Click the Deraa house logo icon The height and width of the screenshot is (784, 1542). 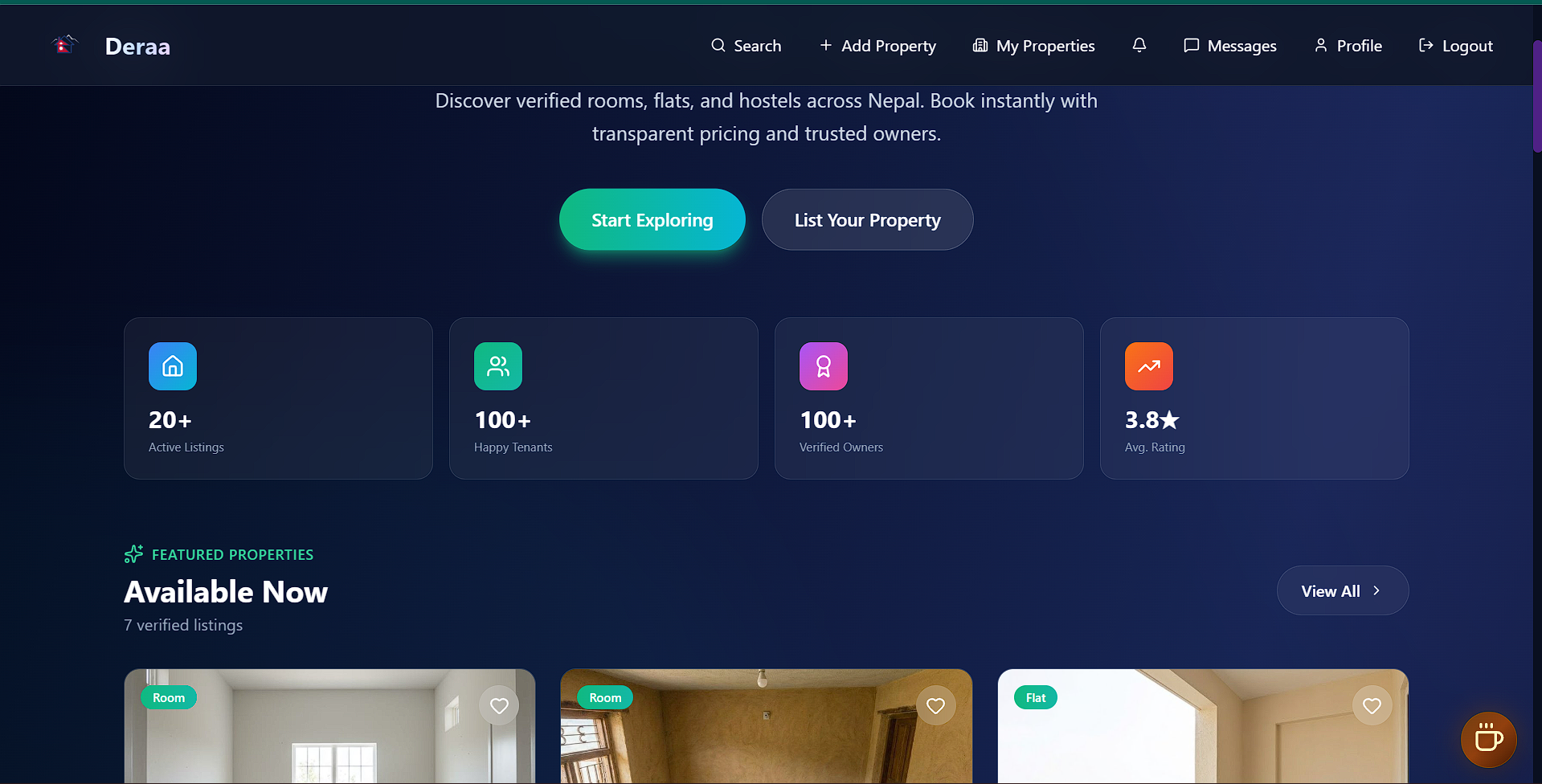click(x=64, y=45)
